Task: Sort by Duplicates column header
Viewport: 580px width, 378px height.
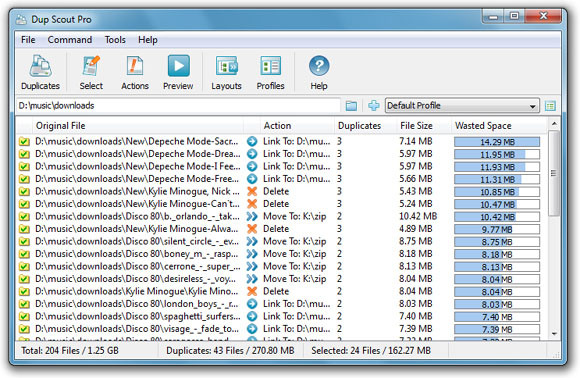Action: pyautogui.click(x=365, y=126)
